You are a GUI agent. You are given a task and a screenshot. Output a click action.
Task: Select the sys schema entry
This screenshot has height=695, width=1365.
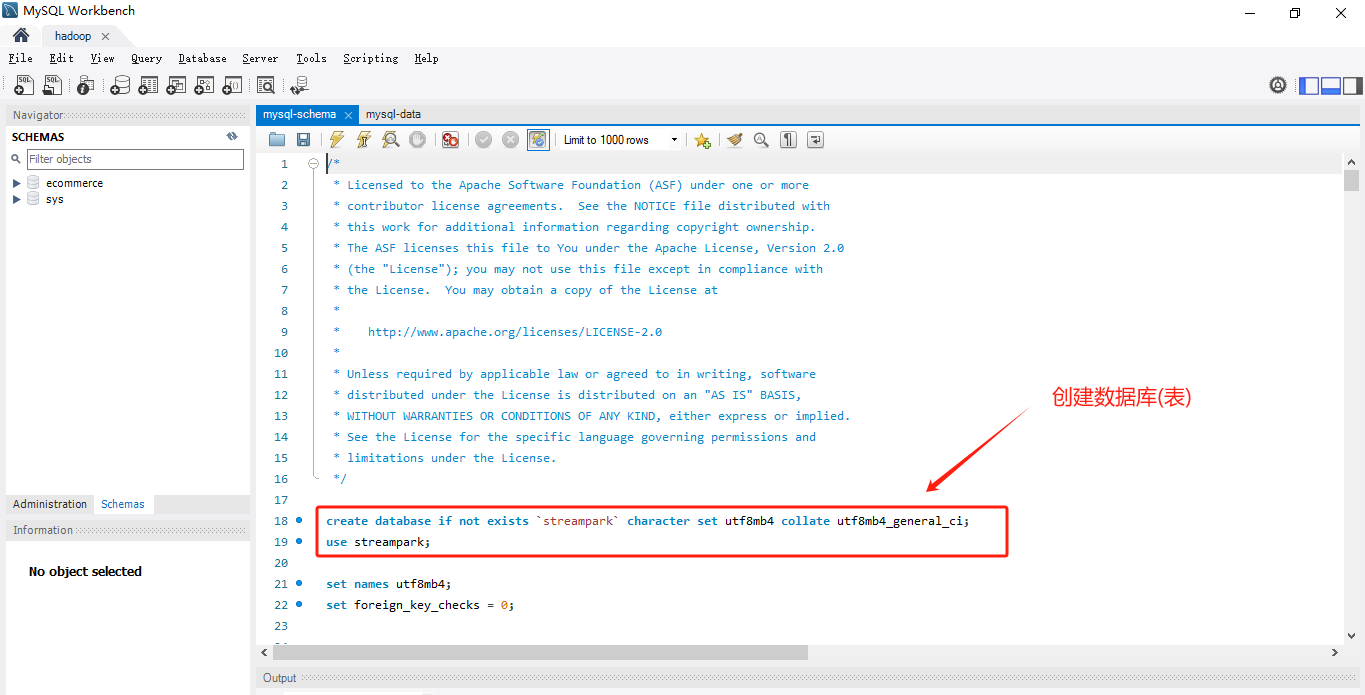54,199
